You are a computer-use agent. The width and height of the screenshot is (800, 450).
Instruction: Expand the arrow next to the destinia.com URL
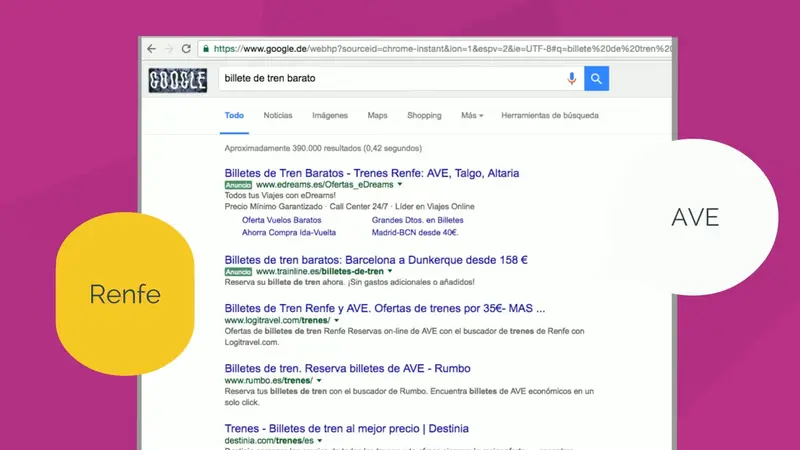point(320,440)
